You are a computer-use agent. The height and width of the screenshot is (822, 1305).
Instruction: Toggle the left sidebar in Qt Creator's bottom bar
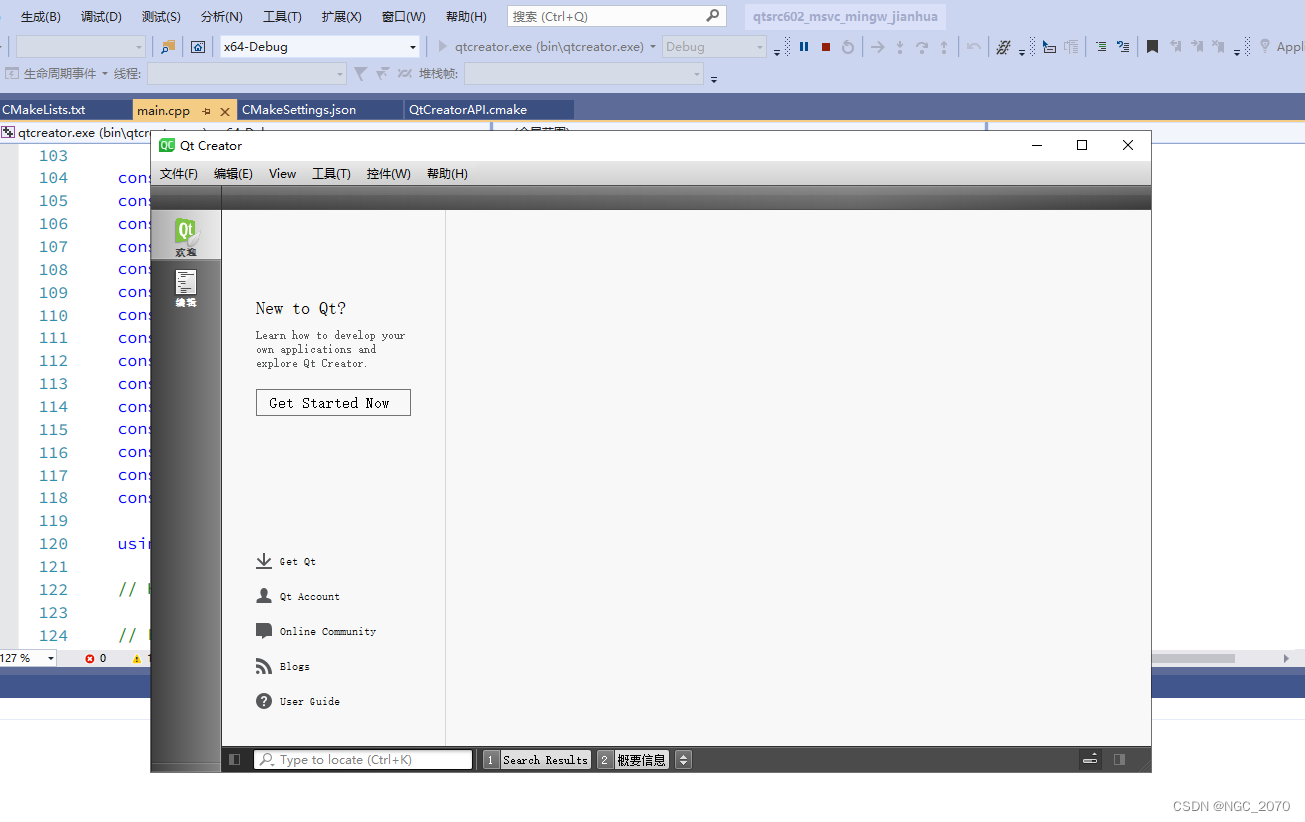point(235,759)
